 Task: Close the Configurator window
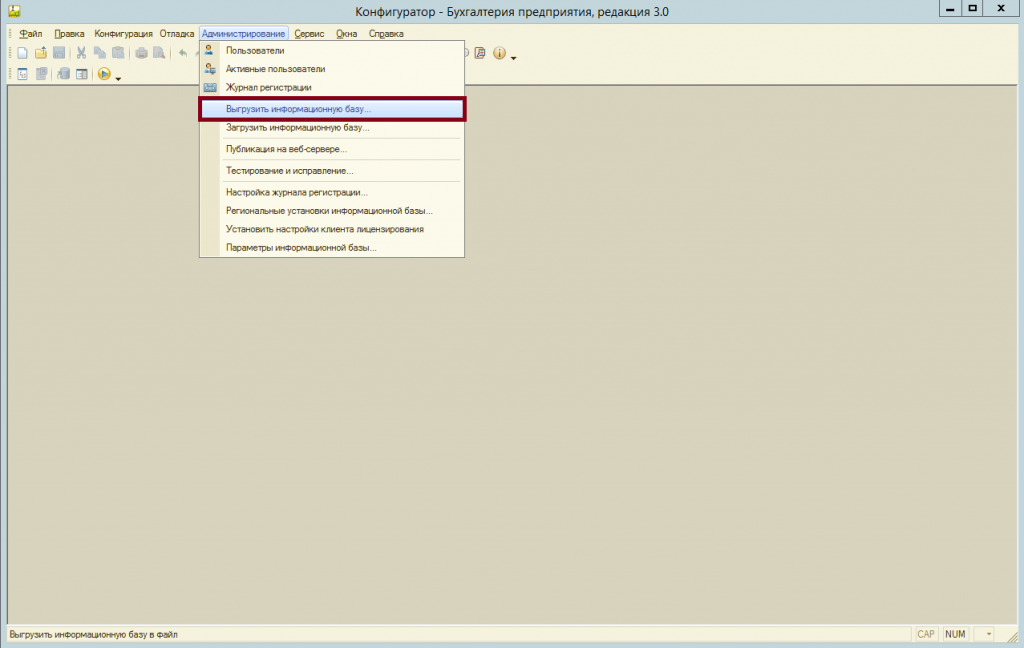(1001, 9)
